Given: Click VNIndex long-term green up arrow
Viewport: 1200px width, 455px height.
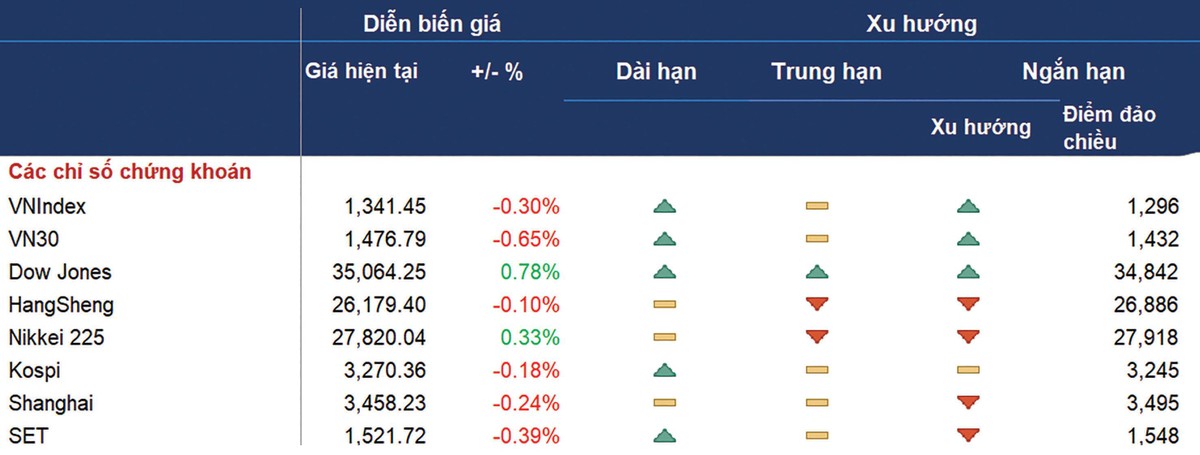Looking at the screenshot, I should 665,207.
